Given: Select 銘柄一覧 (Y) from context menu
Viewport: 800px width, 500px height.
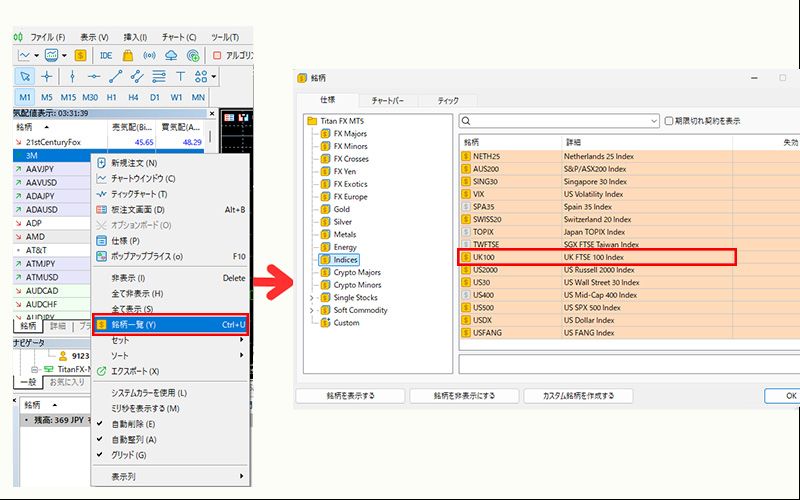Looking at the screenshot, I should (x=133, y=325).
